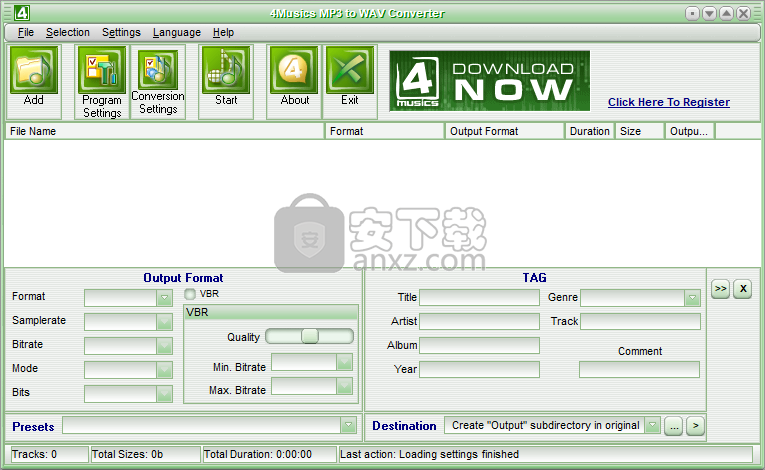This screenshot has width=765, height=470.
Task: Expand the Min. Bitrate dropdown
Action: [344, 362]
